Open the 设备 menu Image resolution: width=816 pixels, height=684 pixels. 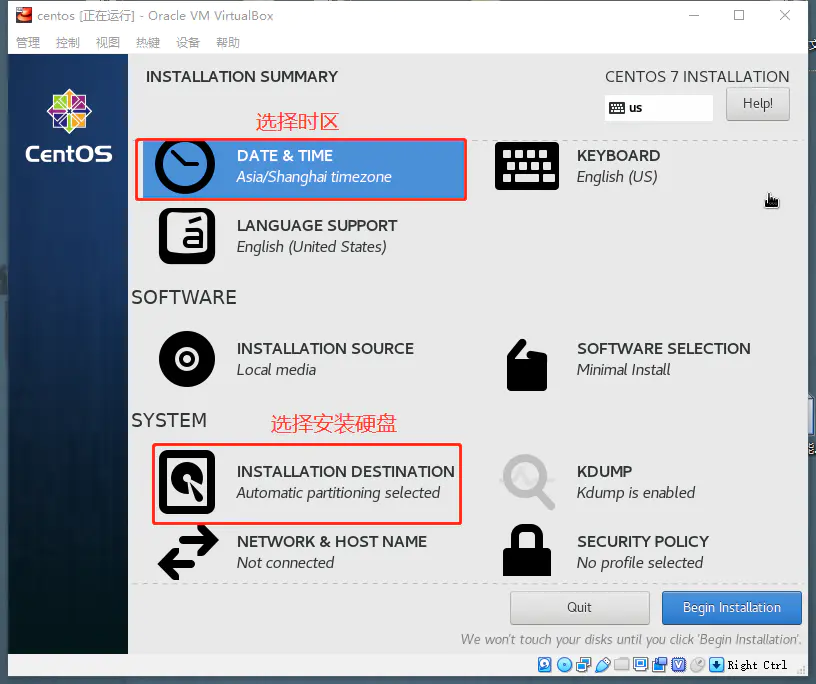point(188,42)
